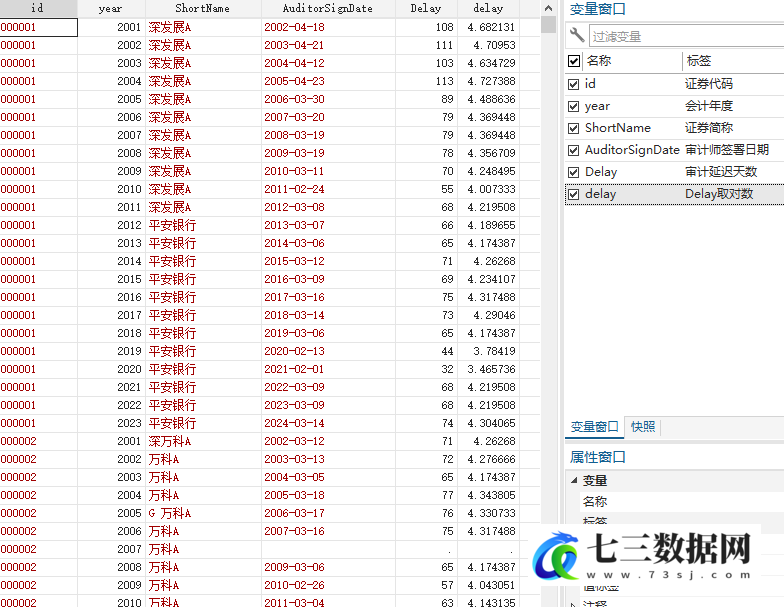Click the 名称 property row in properties window
The width and height of the screenshot is (784, 607).
[682, 502]
